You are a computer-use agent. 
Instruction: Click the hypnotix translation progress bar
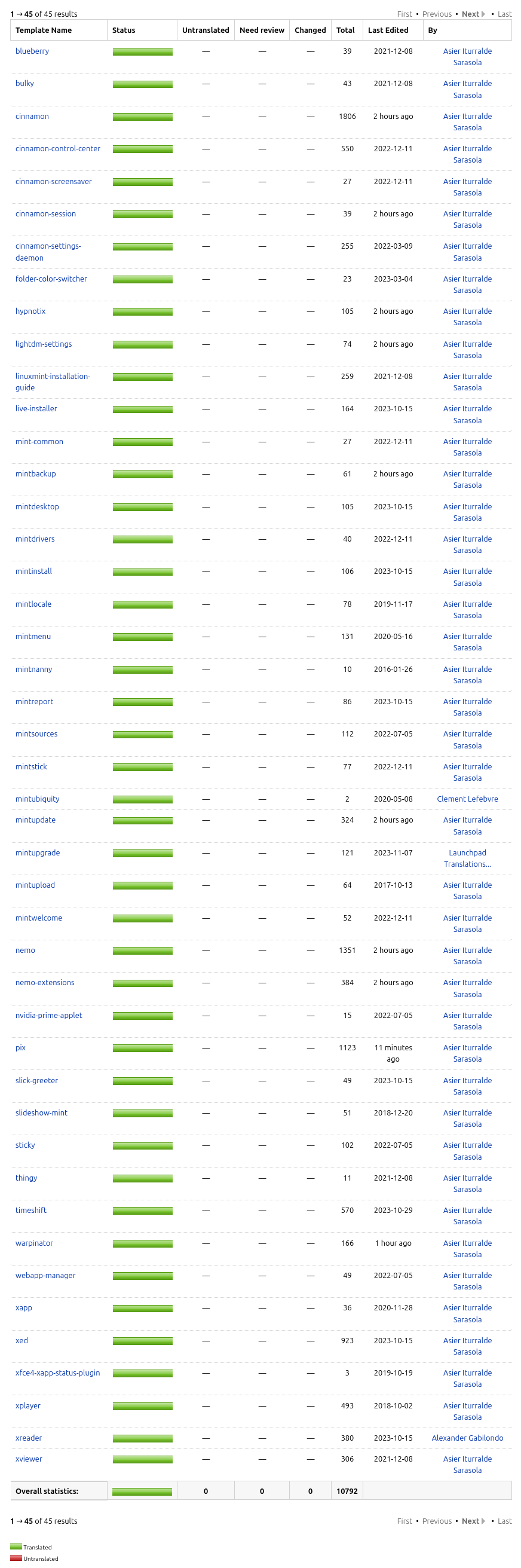pos(142,311)
